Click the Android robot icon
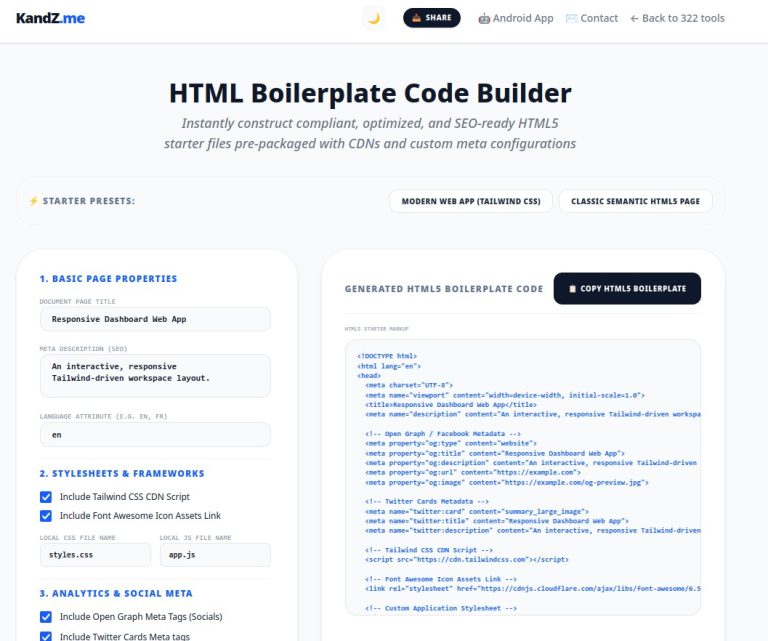 coord(484,19)
